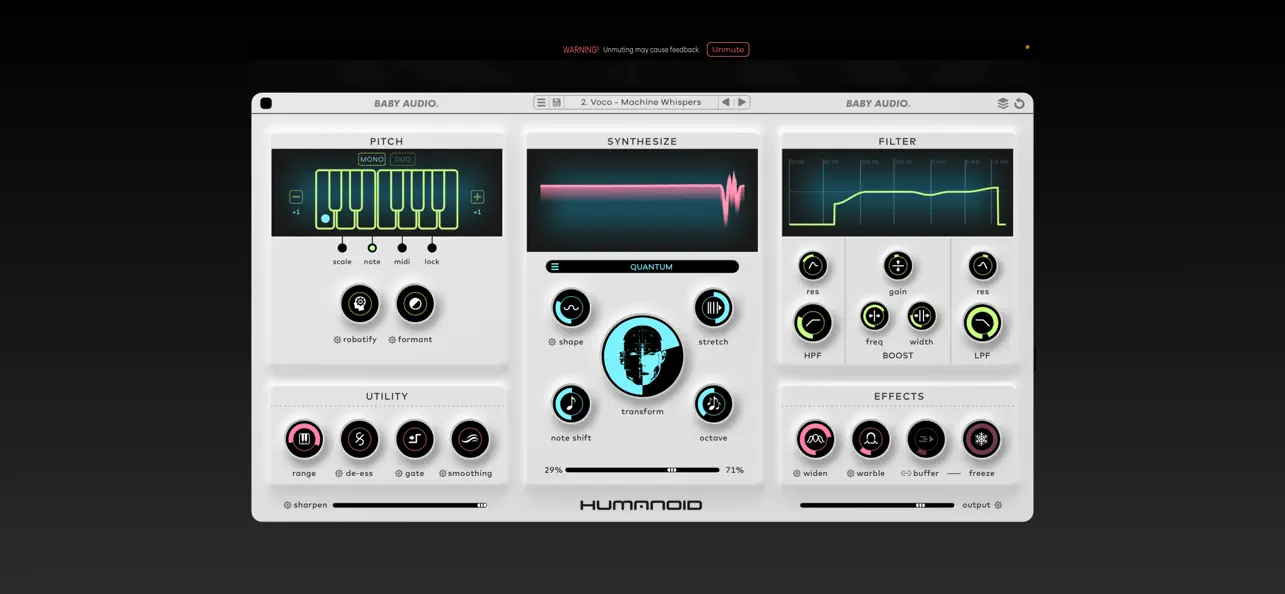The height and width of the screenshot is (594, 1285).
Task: Select the formant control
Action: [x=414, y=303]
